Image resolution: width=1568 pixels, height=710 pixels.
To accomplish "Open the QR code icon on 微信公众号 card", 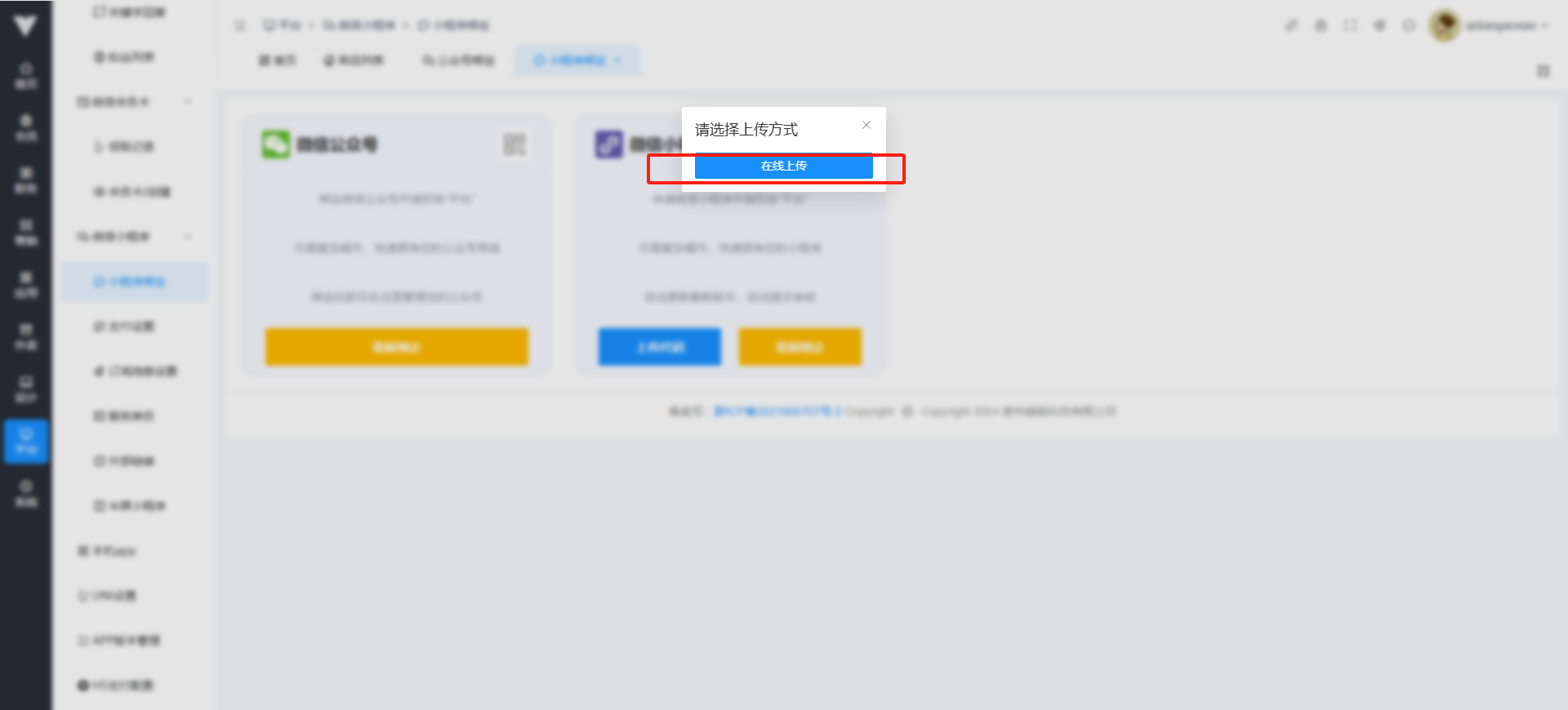I will coord(514,144).
